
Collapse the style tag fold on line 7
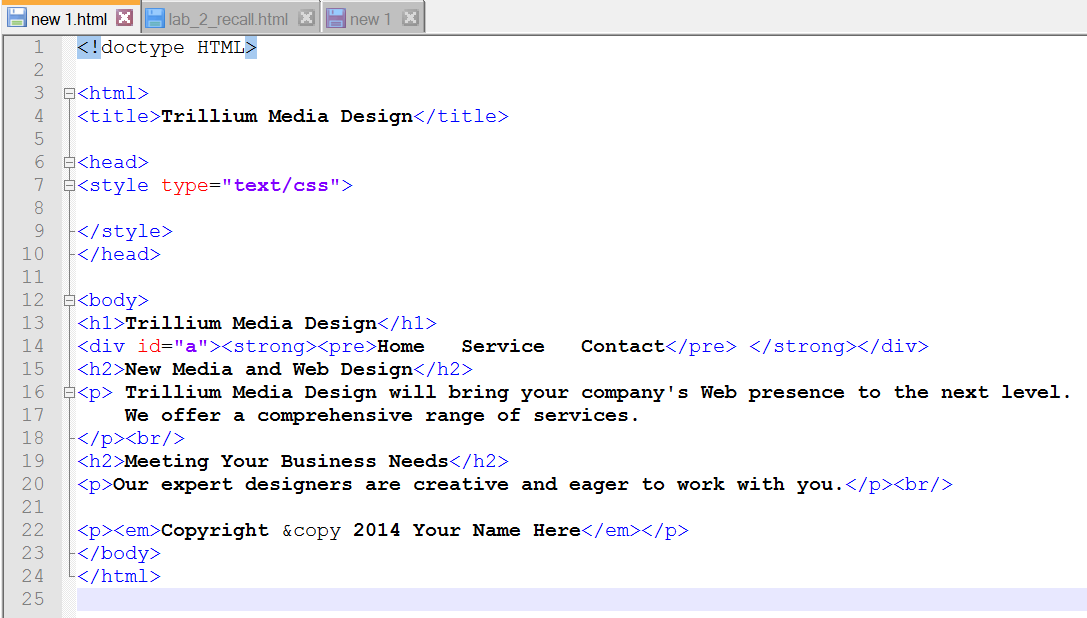(x=69, y=185)
